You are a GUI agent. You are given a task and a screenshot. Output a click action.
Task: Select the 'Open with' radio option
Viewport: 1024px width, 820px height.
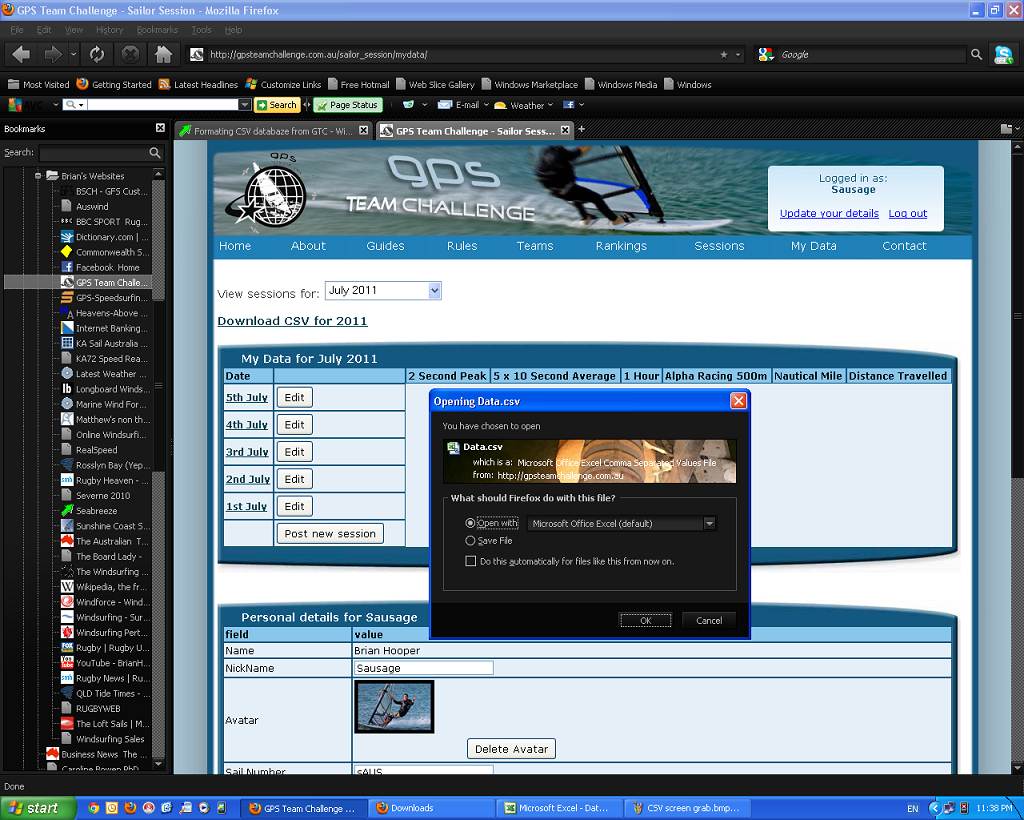point(470,523)
